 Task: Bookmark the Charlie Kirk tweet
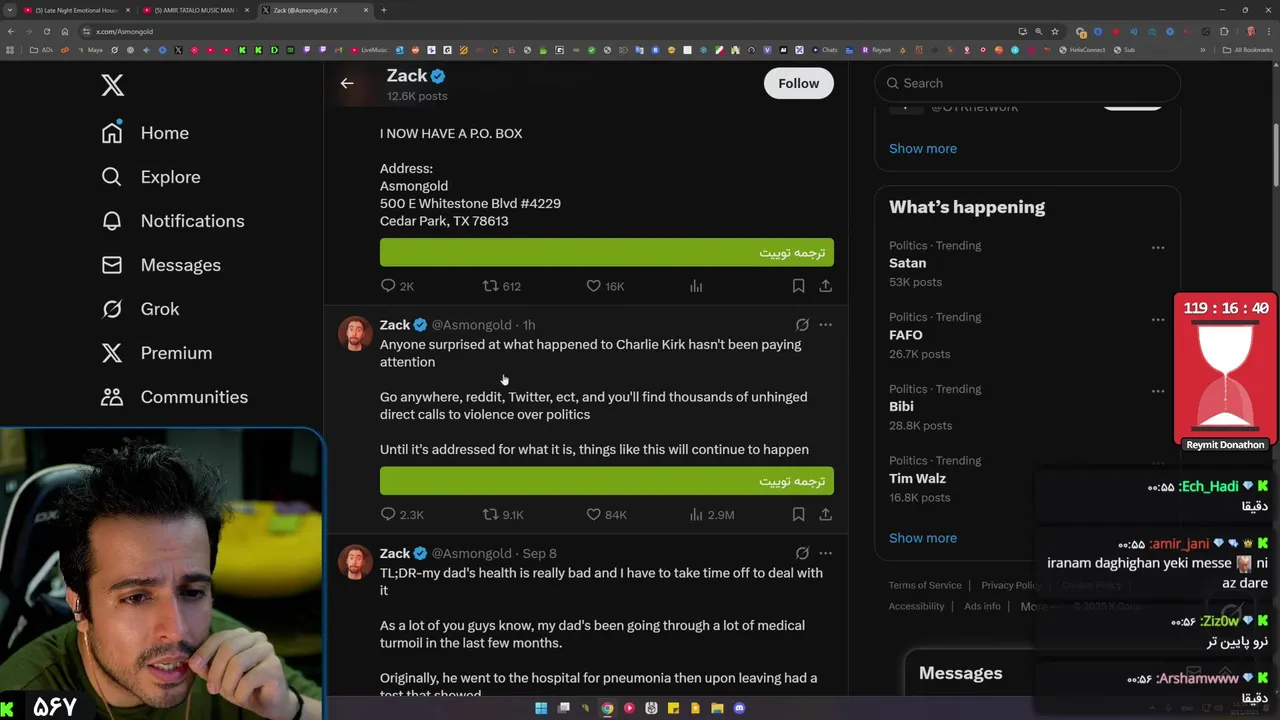point(798,514)
